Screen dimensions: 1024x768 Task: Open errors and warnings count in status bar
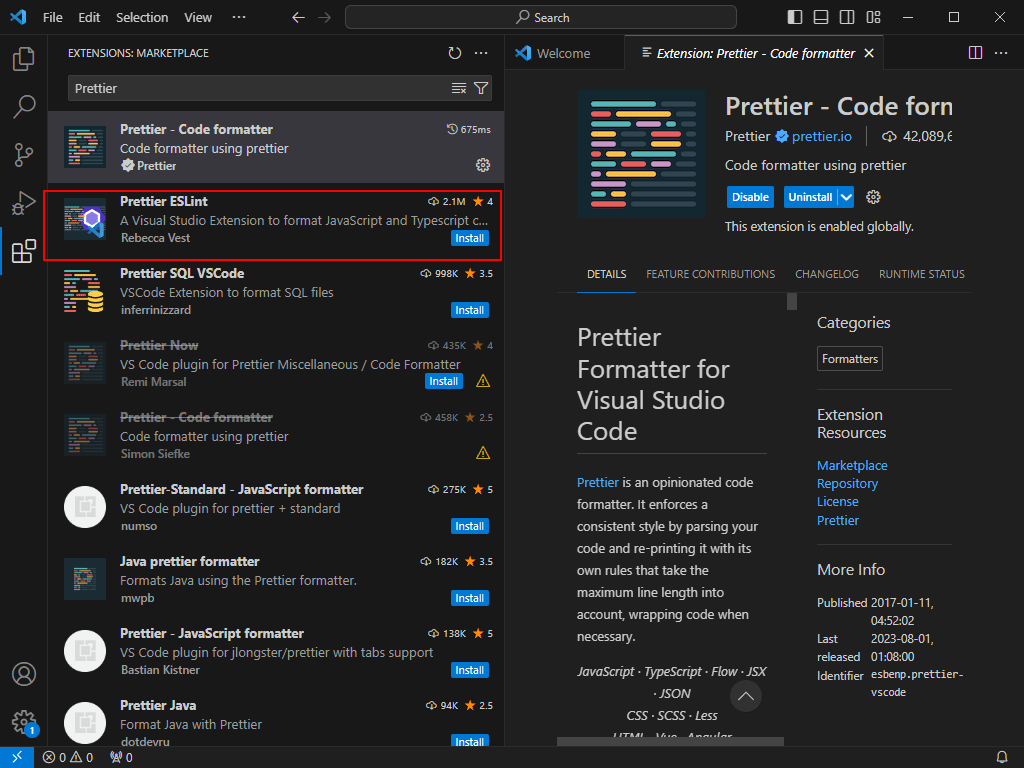(x=68, y=757)
